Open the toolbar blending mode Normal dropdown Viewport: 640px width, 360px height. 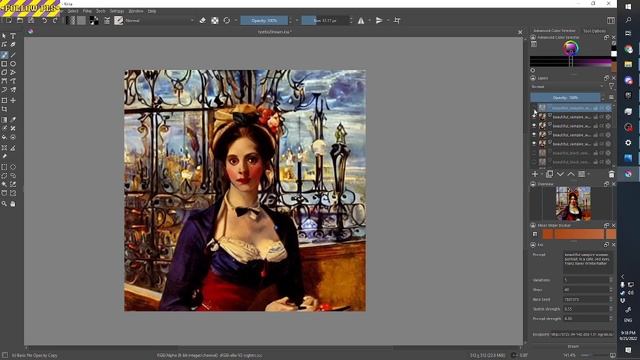point(160,20)
